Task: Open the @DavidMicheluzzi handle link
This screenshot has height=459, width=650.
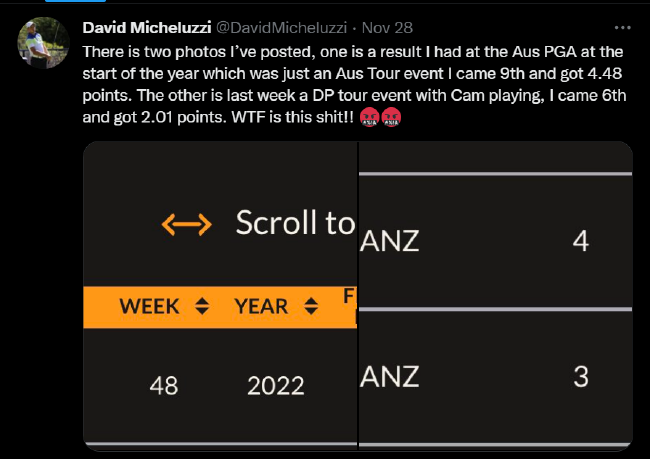Action: point(281,28)
